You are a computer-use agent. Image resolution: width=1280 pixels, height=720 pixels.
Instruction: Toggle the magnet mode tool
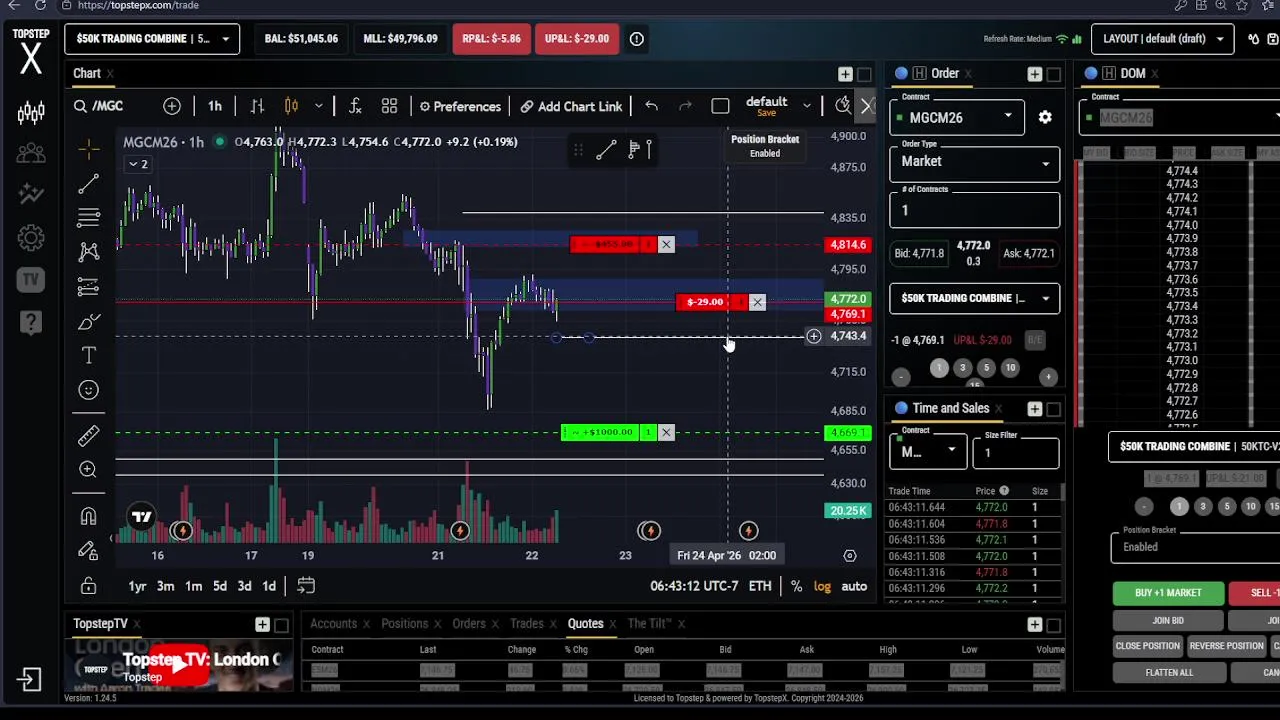(x=89, y=516)
